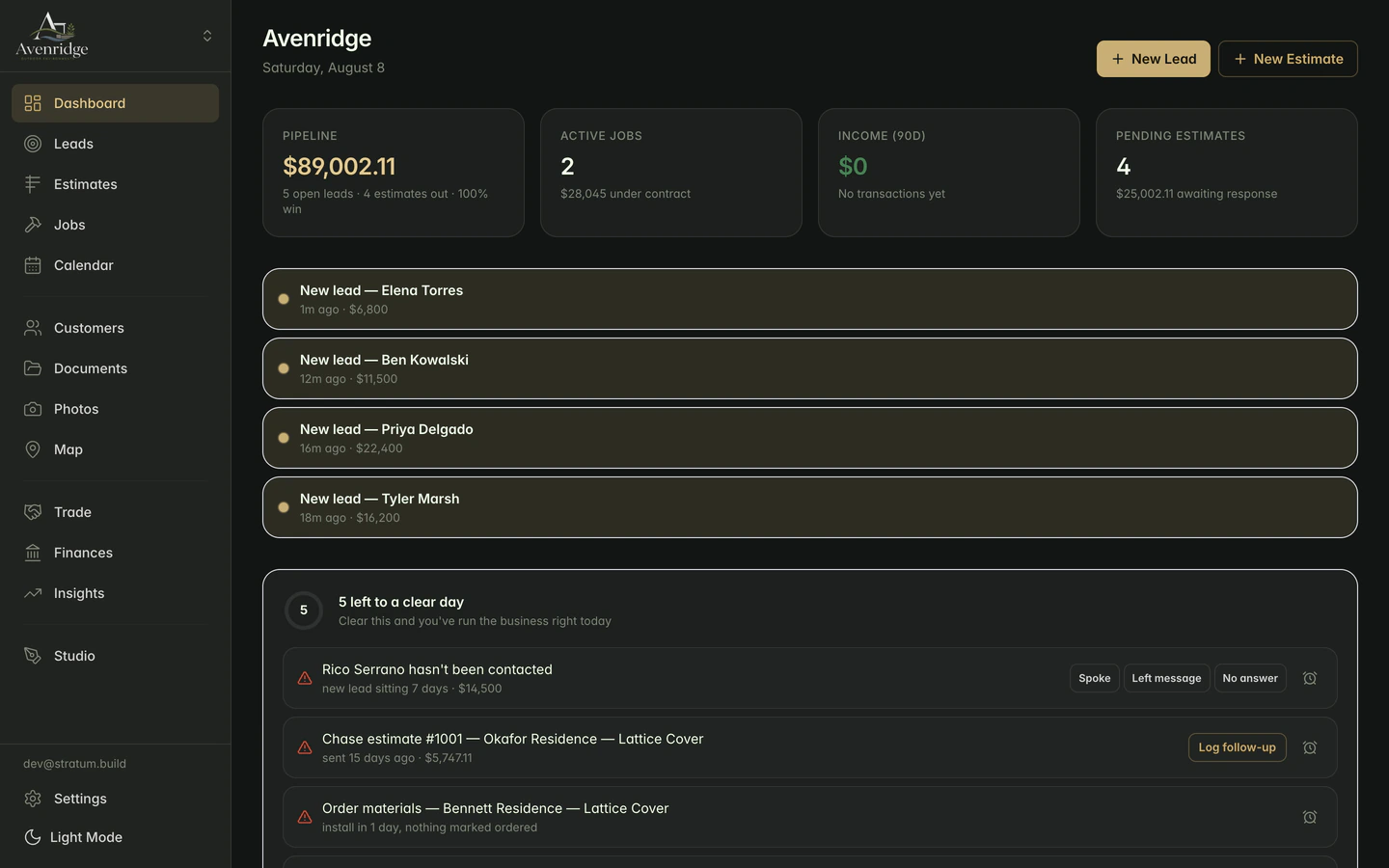Click the dot beside Elena Torres lead
The width and height of the screenshot is (1389, 868).
pos(284,299)
